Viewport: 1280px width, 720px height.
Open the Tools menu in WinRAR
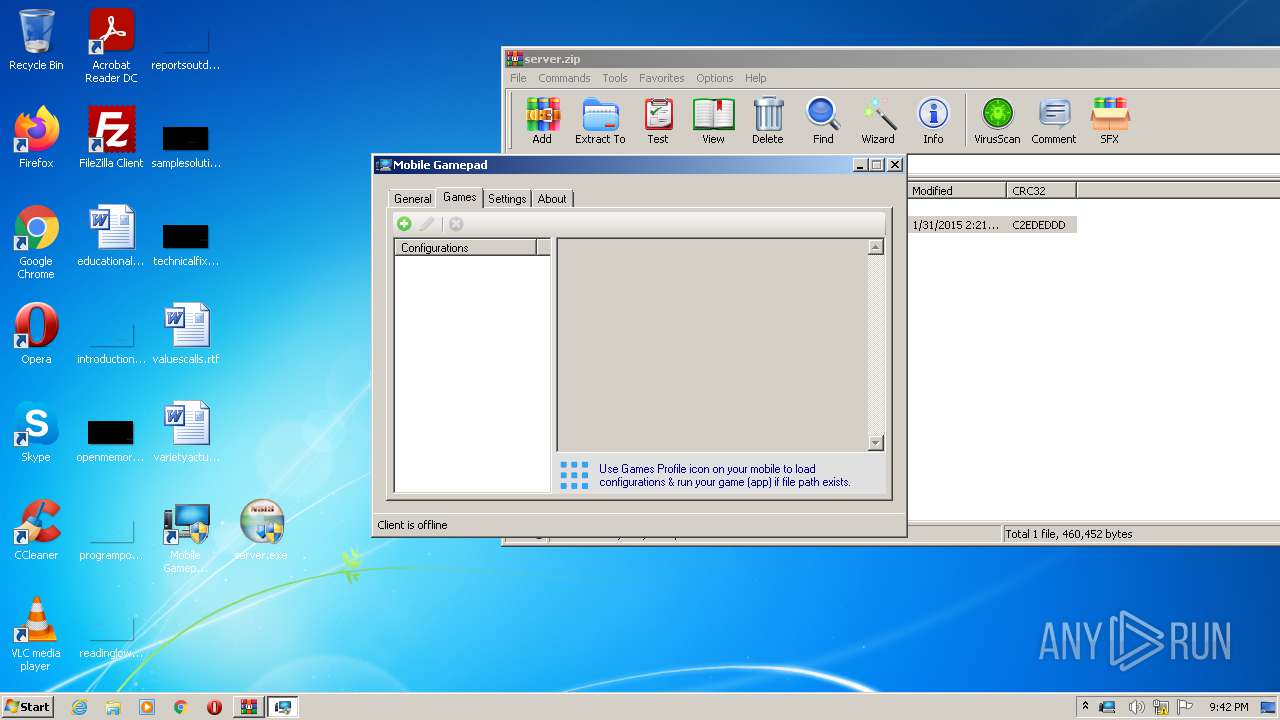(x=615, y=78)
